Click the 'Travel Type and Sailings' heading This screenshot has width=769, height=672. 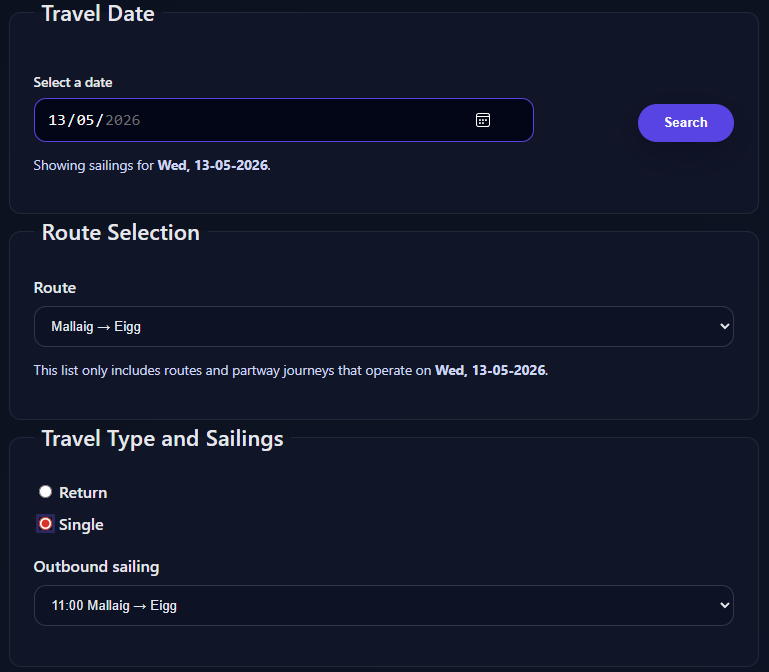162,439
